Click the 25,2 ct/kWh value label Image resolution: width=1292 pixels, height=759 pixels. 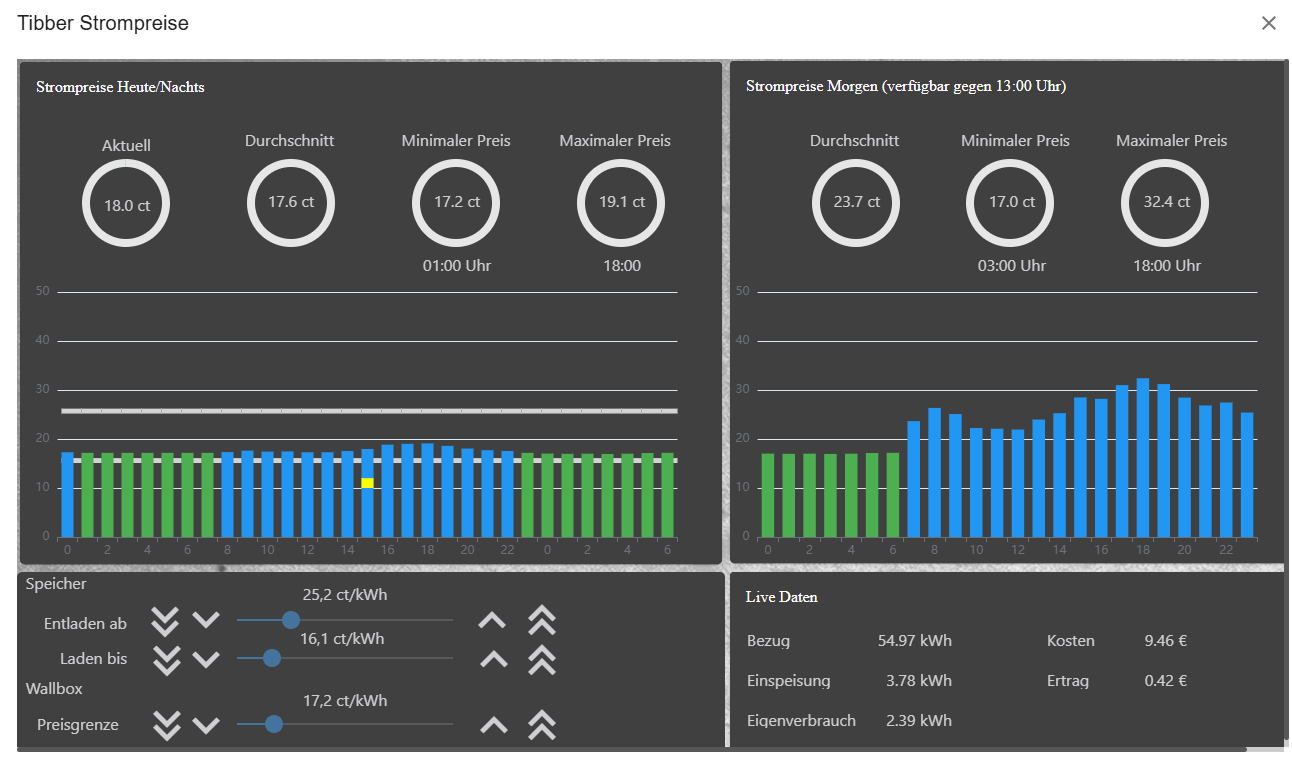coord(345,595)
